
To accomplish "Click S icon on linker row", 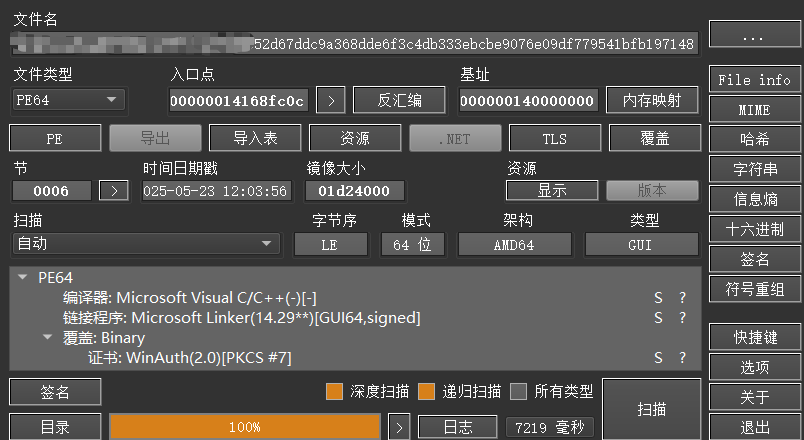I will coord(658,317).
